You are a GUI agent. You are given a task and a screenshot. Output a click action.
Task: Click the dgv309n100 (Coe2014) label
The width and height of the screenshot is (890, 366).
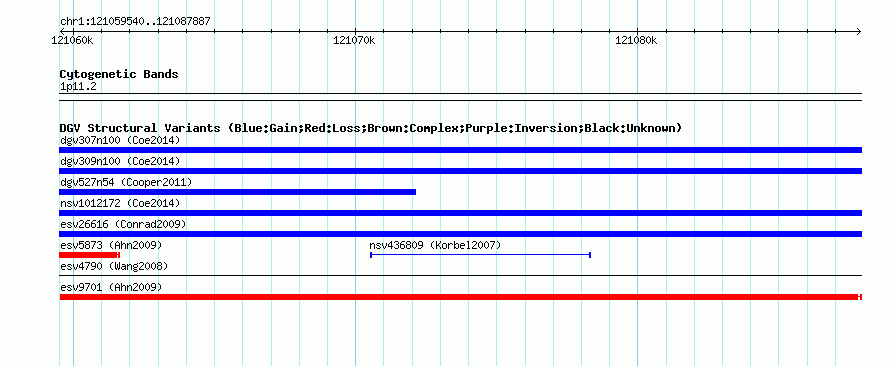pyautogui.click(x=120, y=161)
